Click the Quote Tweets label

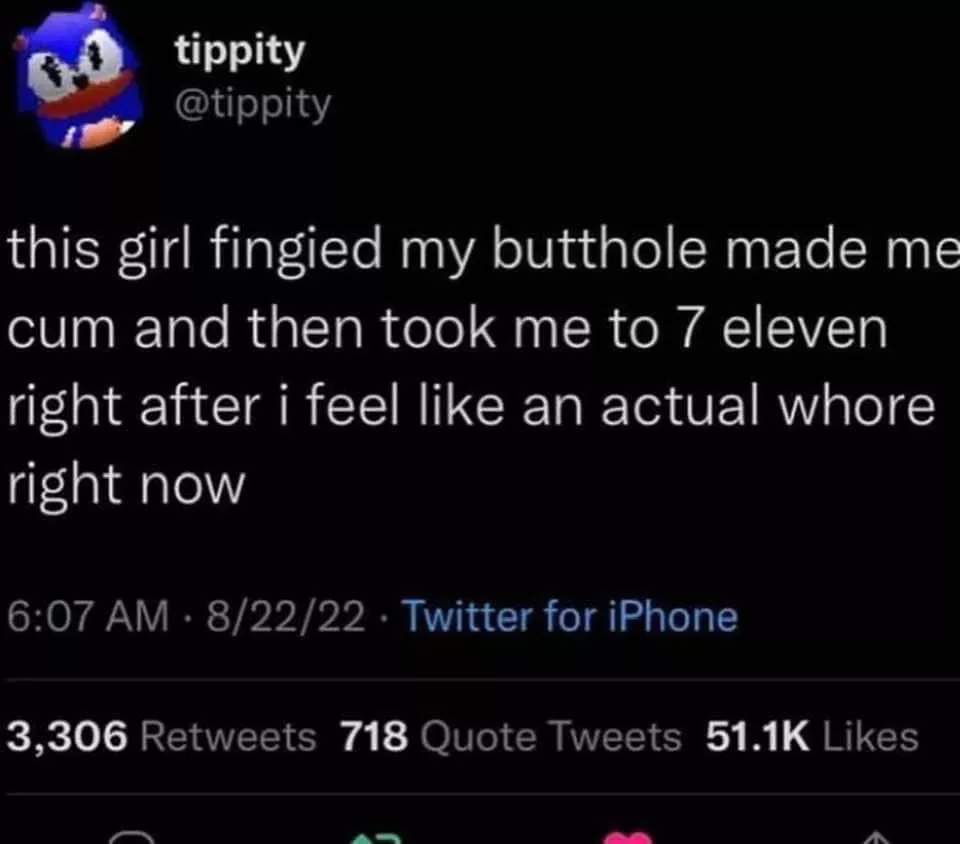point(551,738)
